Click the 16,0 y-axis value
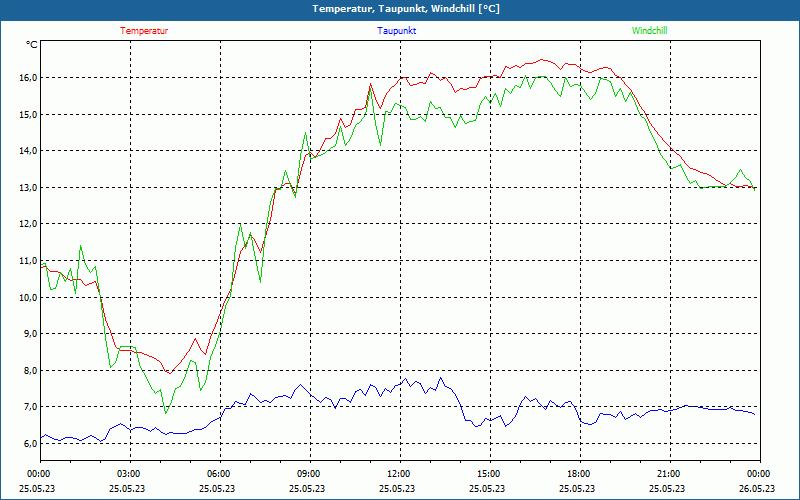800x500 pixels. pos(31,78)
